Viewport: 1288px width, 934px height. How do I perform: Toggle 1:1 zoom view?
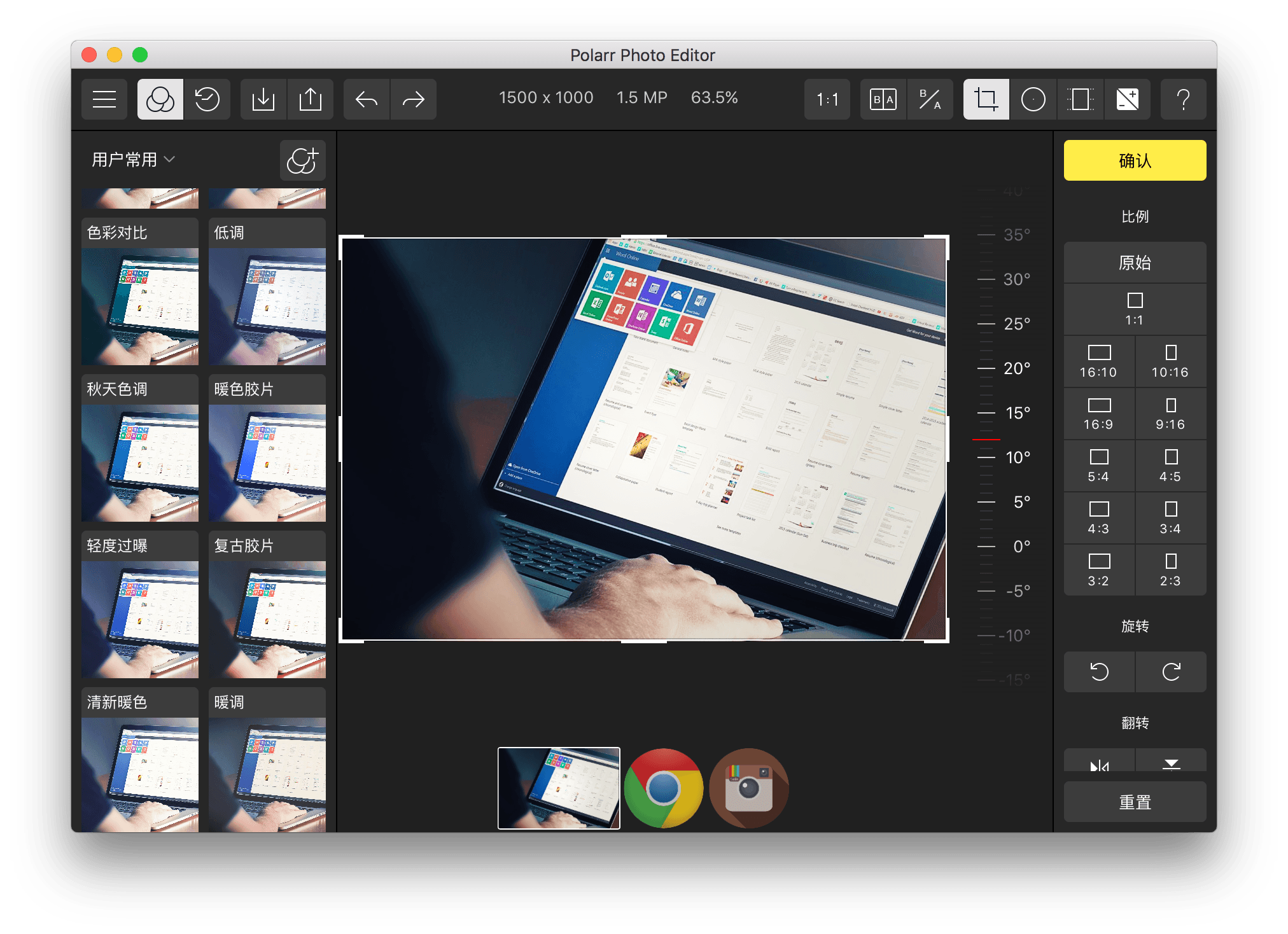(x=827, y=99)
